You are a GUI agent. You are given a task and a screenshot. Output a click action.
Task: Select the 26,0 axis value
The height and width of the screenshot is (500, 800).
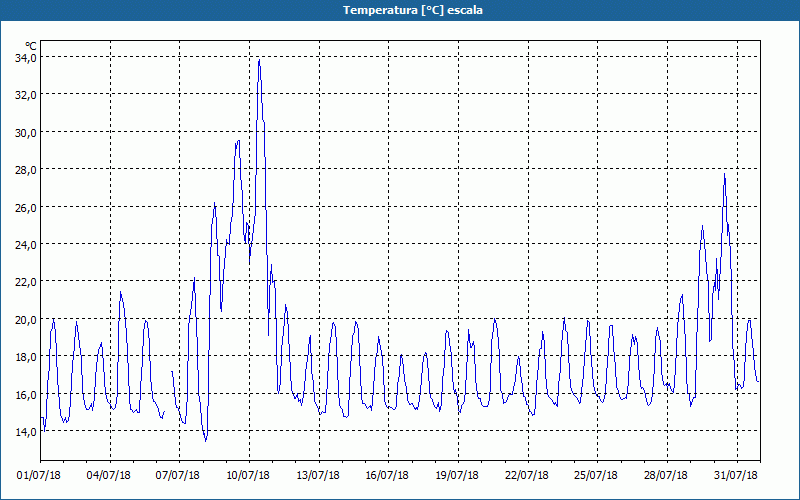(25, 207)
